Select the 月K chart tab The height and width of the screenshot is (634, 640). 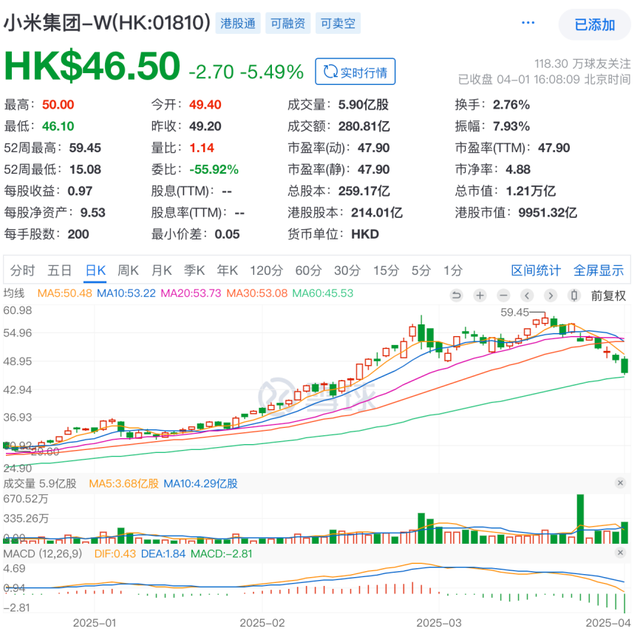coord(161,270)
